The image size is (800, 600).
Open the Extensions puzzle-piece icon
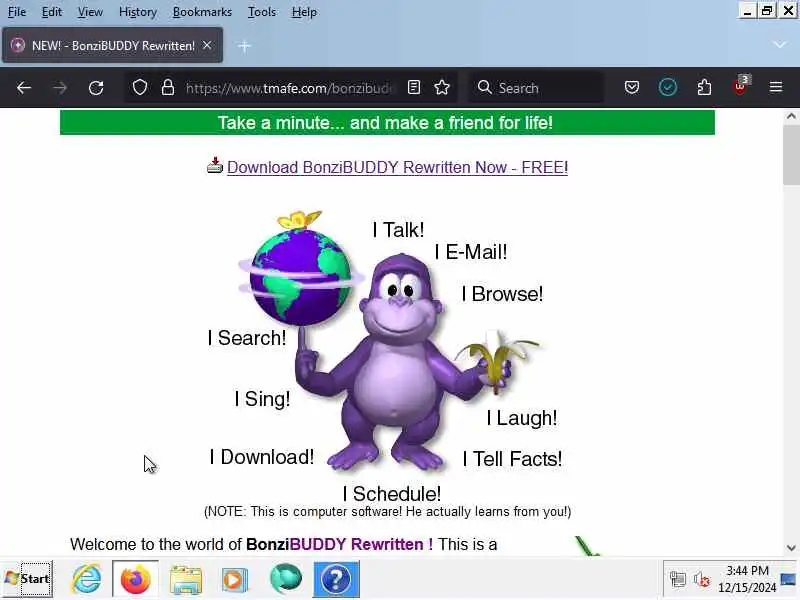coord(704,88)
